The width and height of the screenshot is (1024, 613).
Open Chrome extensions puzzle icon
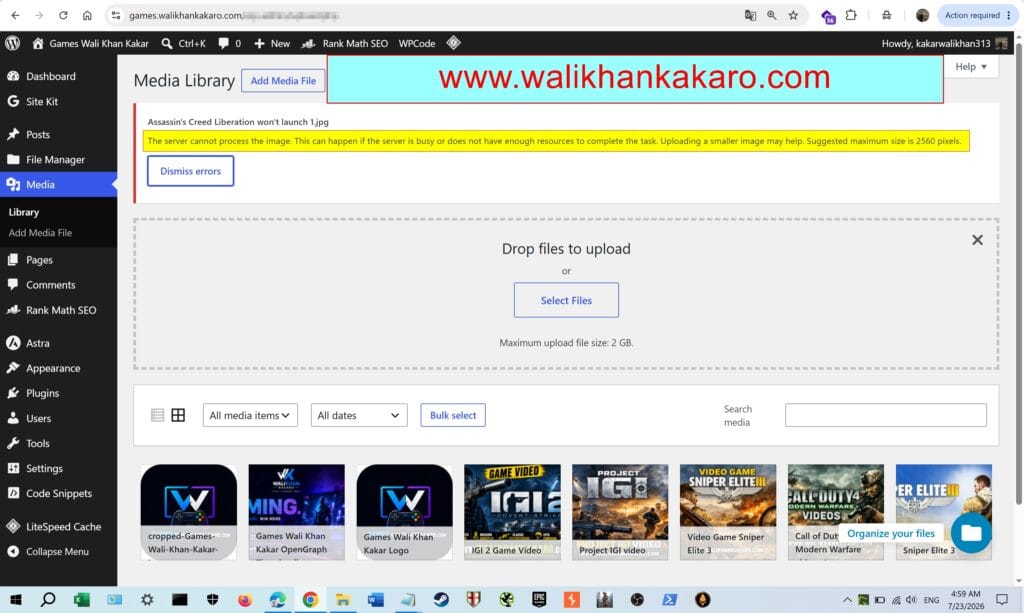click(x=850, y=15)
